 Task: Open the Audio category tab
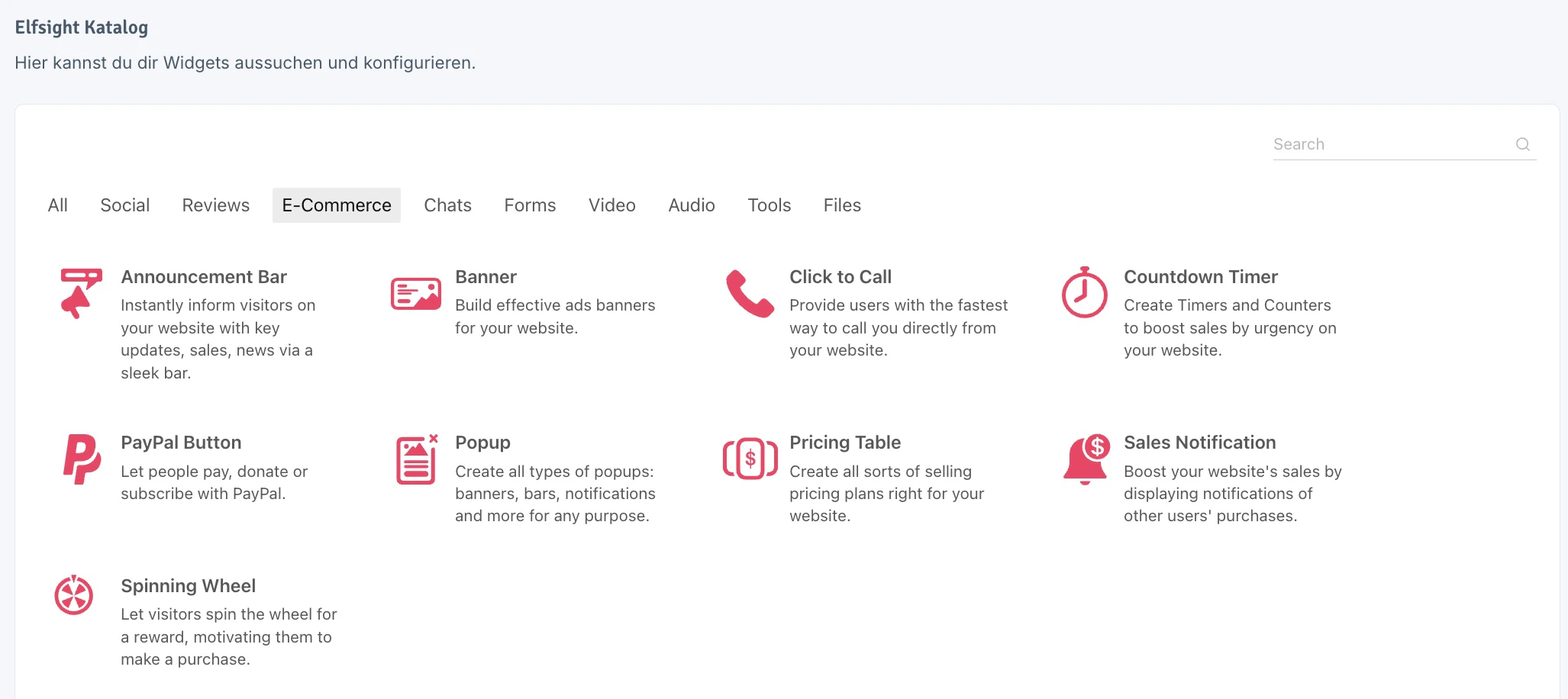click(692, 205)
